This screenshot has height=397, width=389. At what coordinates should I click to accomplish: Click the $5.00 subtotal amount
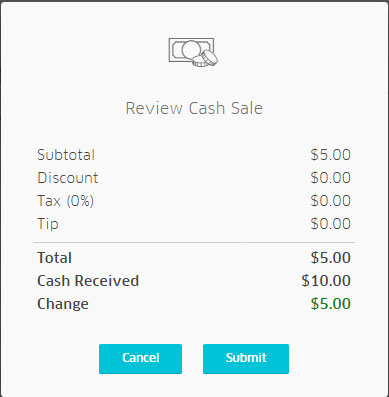pyautogui.click(x=330, y=155)
